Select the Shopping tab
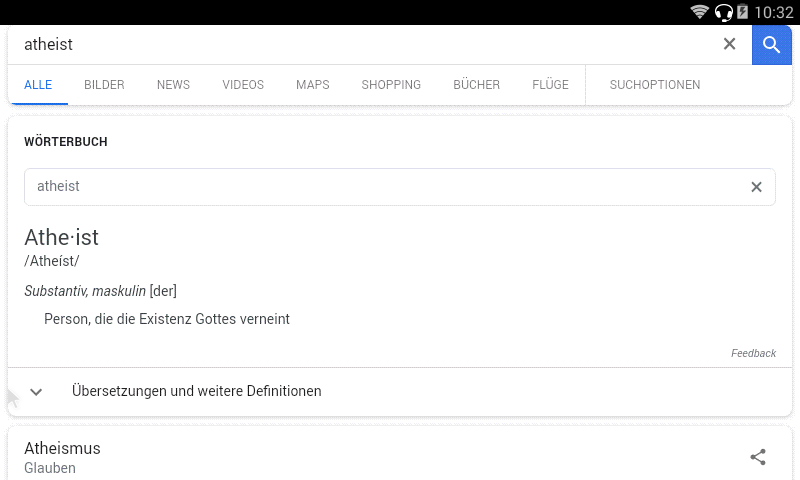 (x=391, y=85)
